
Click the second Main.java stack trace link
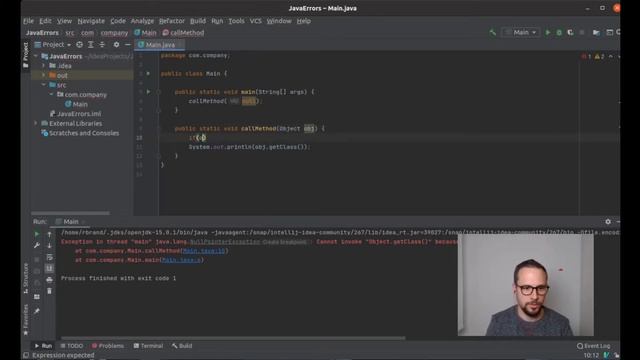(181, 260)
